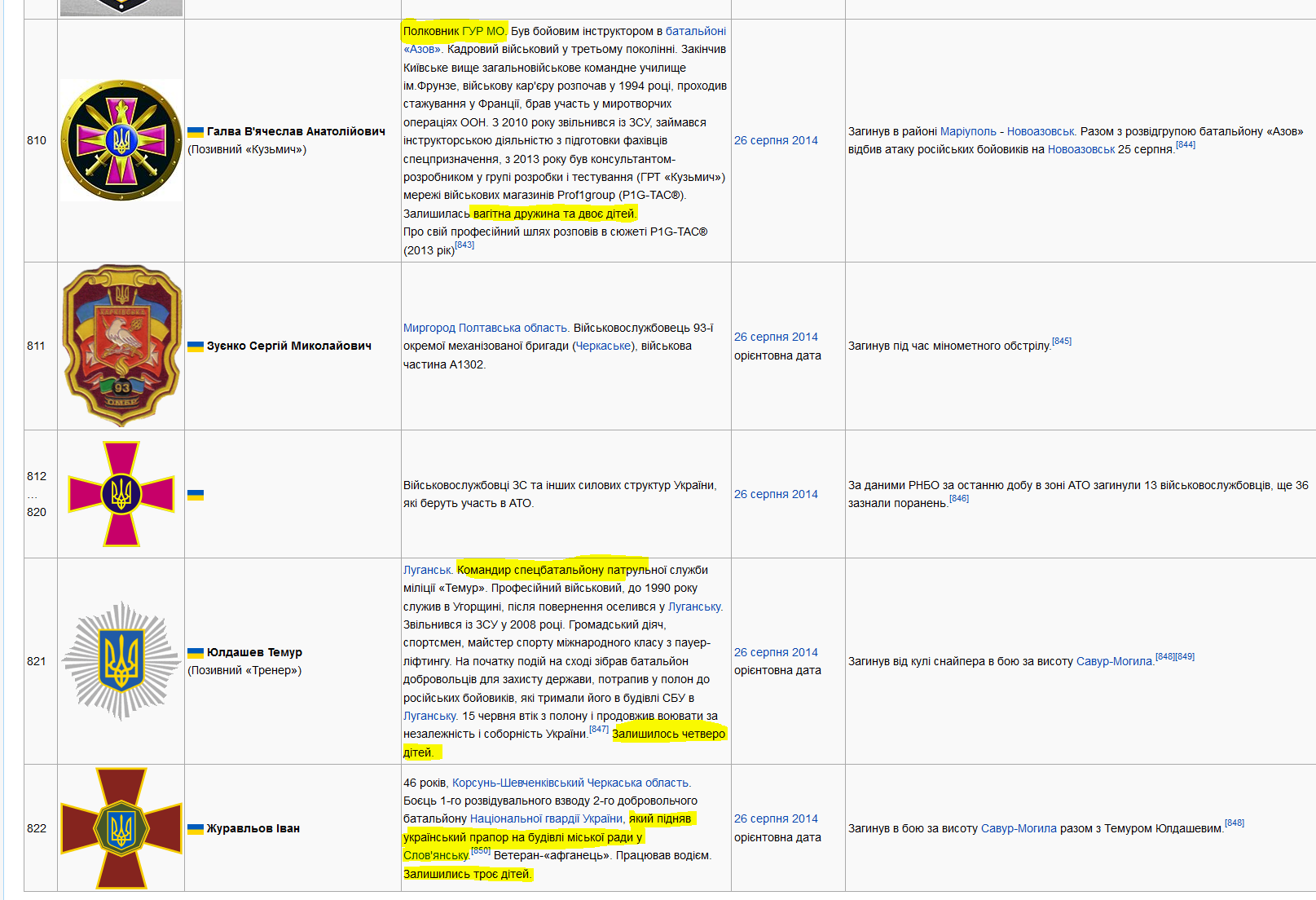Open the Луганськ link before 'Командир спецбатальйону'
Viewport: 1316px width, 900px height.
427,570
